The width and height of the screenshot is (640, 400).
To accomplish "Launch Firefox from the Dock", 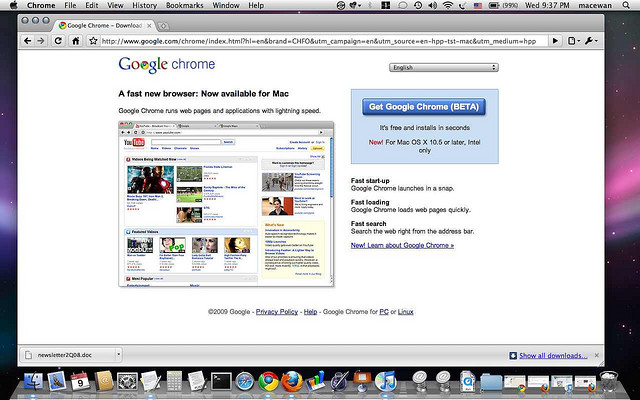I will point(293,381).
